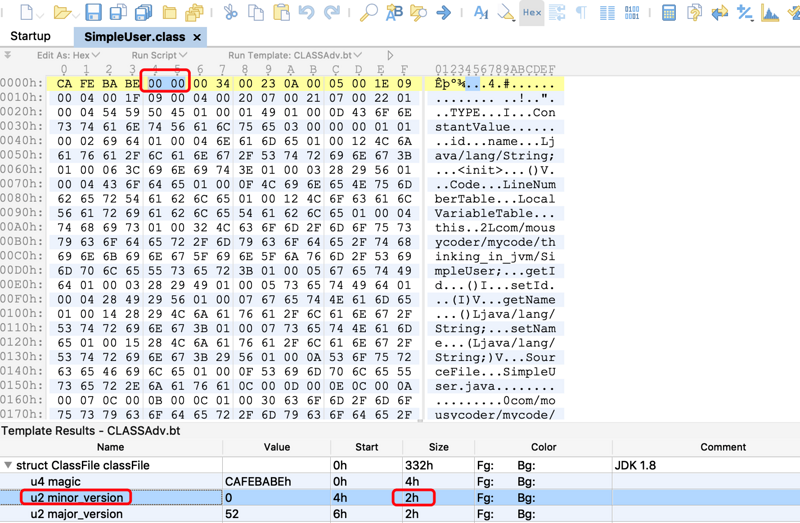This screenshot has width=800, height=523.
Task: Redo the last undone edit
Action: click(332, 12)
